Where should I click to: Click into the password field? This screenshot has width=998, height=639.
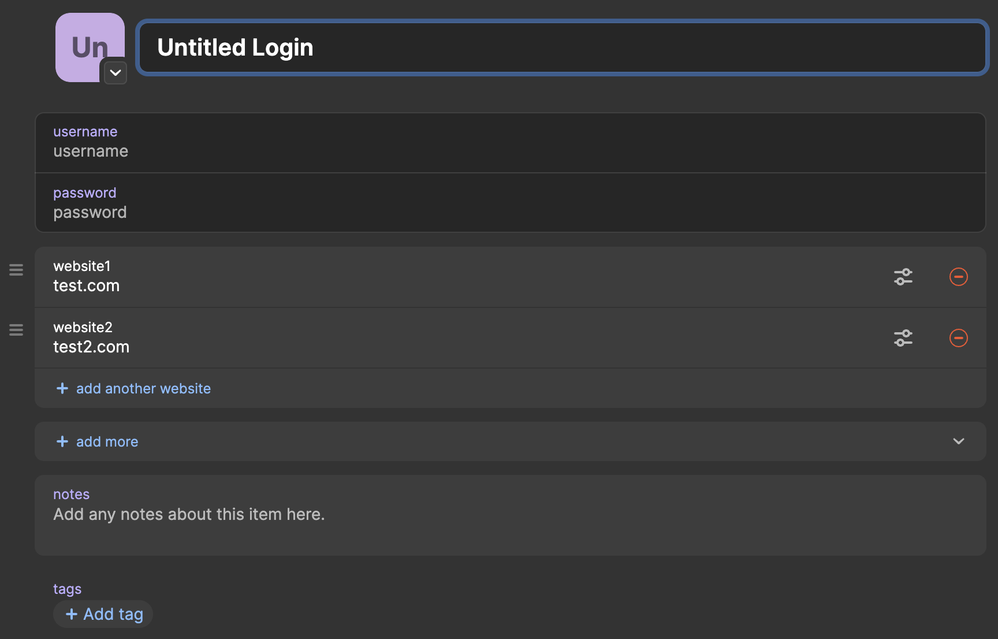pyautogui.click(x=510, y=202)
